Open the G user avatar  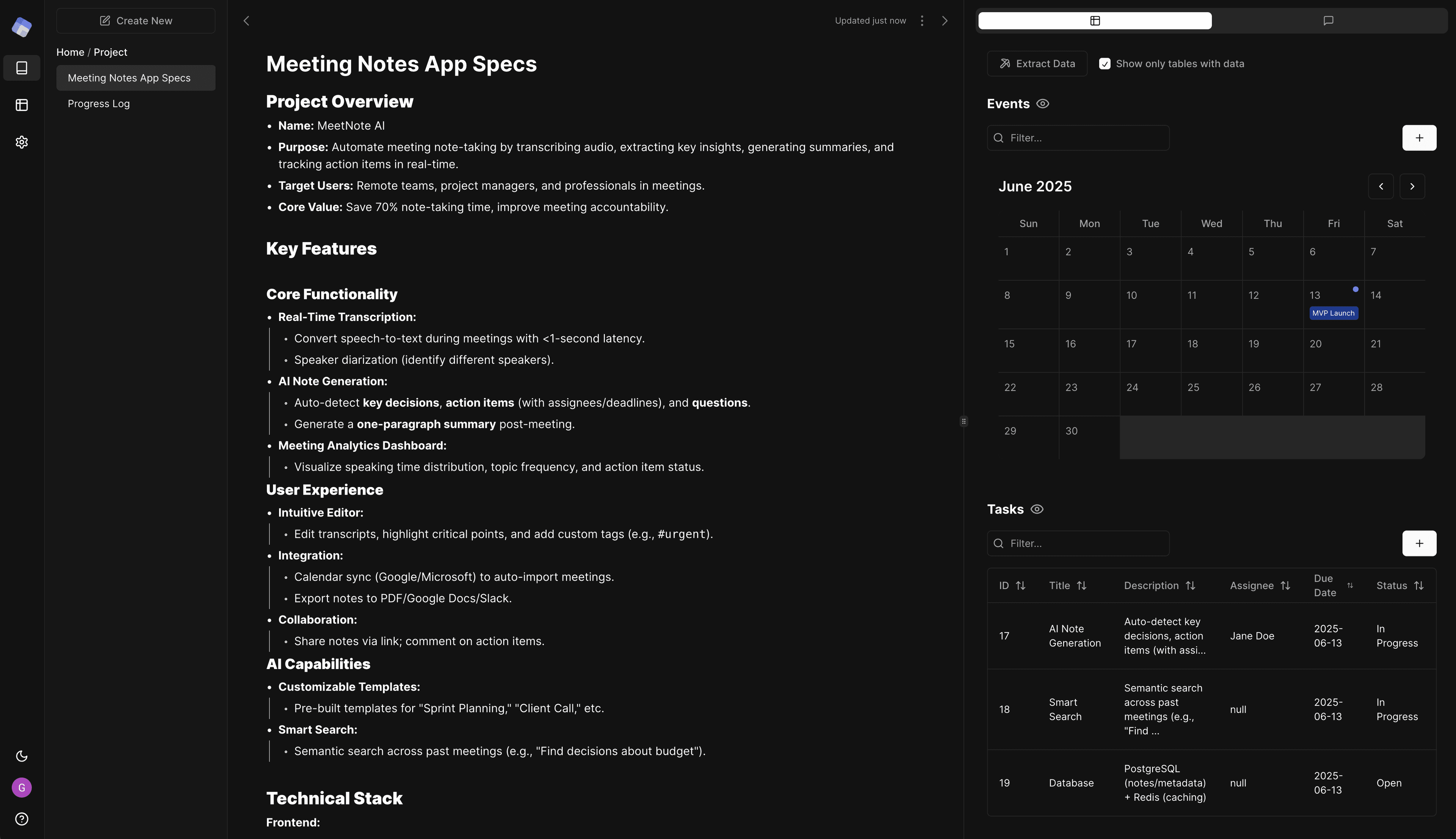coord(22,787)
